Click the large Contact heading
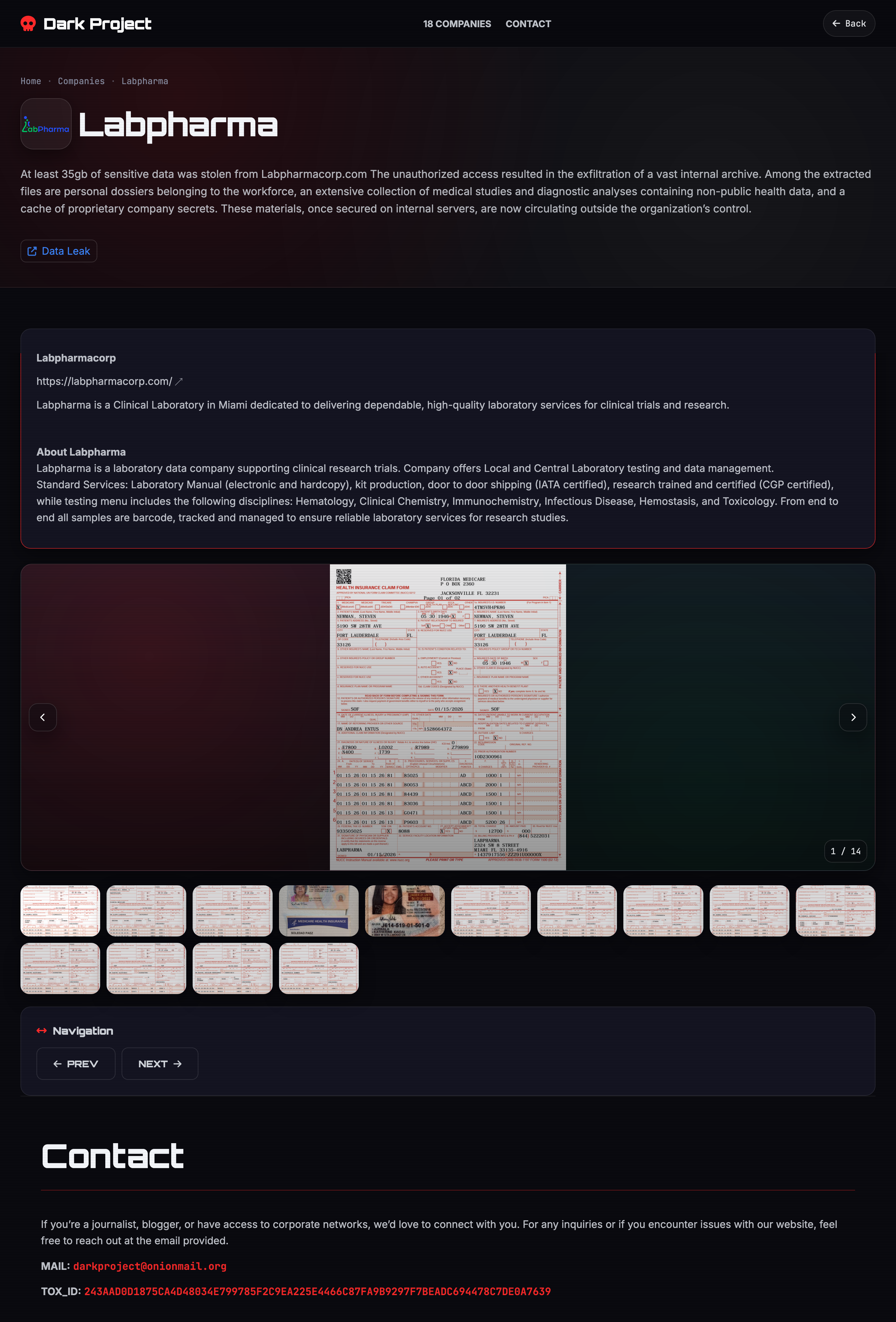This screenshot has height=1322, width=896. pyautogui.click(x=113, y=1157)
